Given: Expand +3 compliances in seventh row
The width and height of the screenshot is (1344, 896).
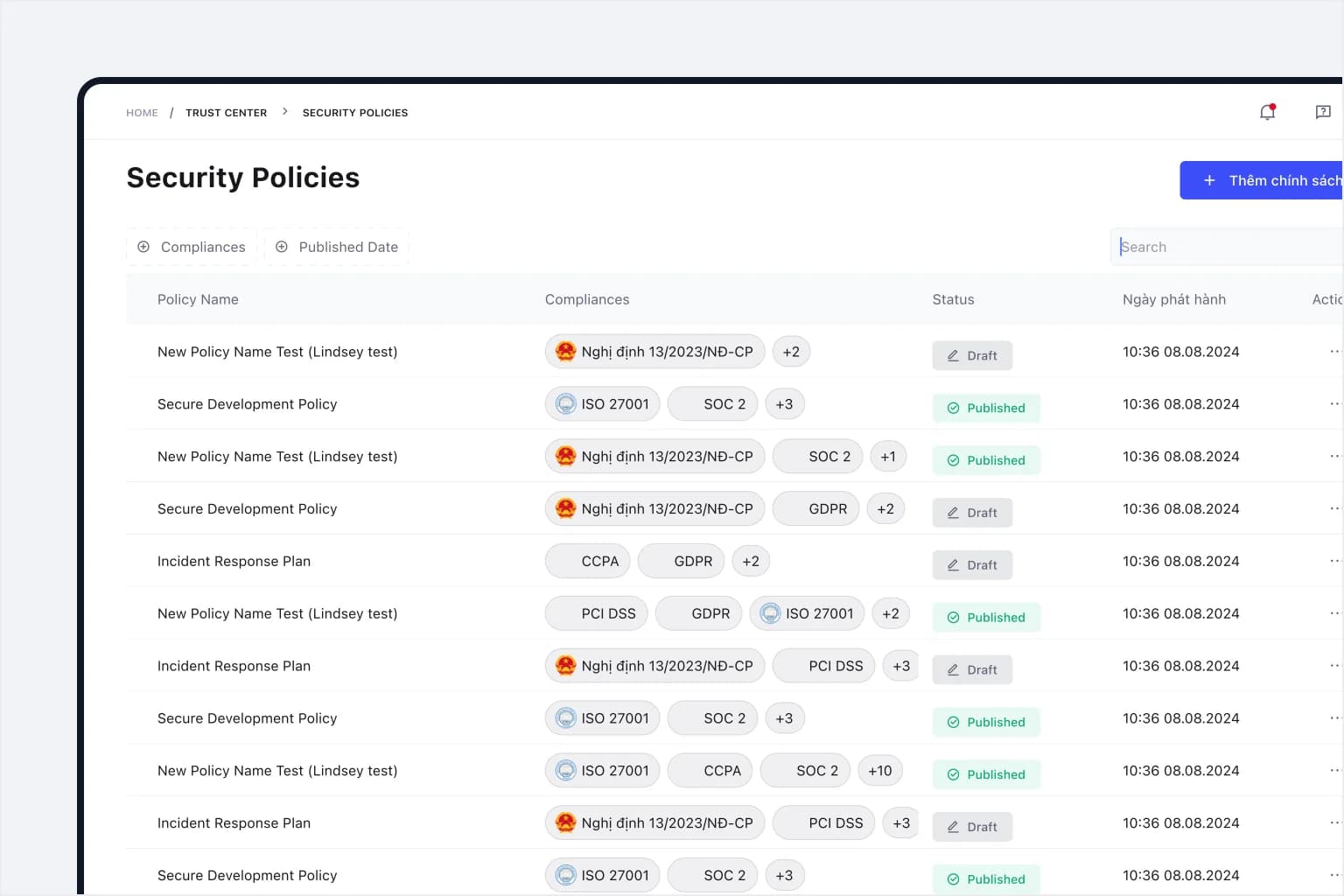Looking at the screenshot, I should [x=901, y=667].
